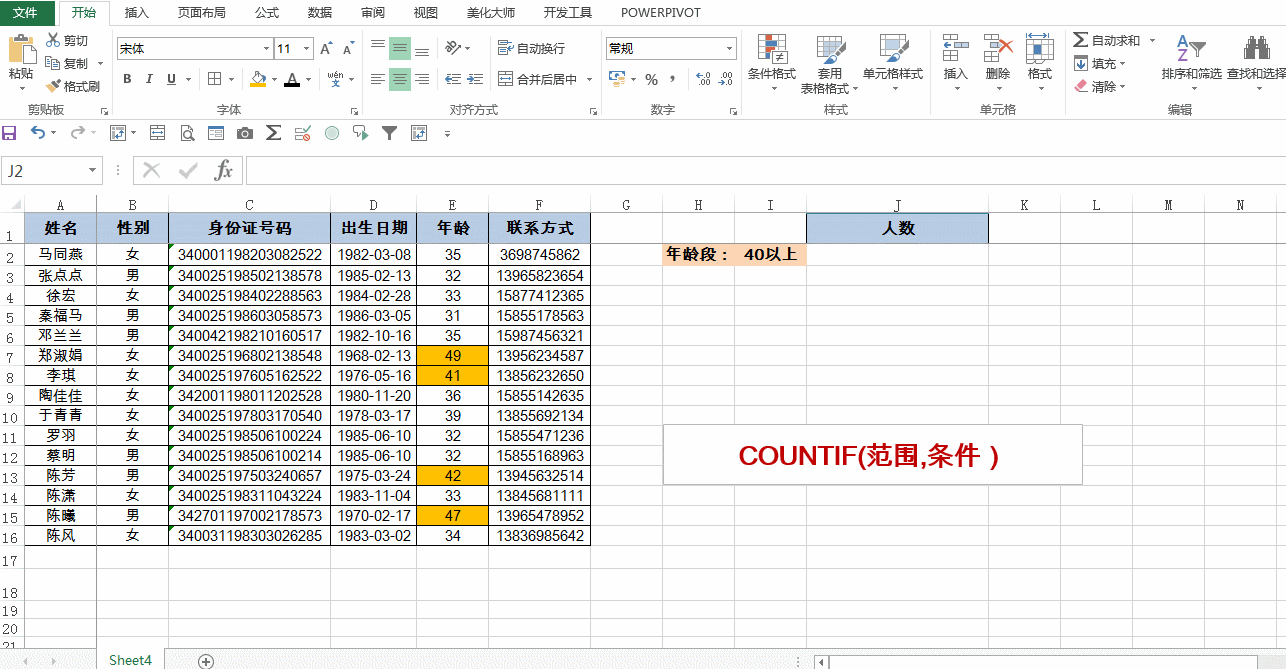Apply percent style (%) number format
Screen dimensions: 1286x669
tap(651, 79)
